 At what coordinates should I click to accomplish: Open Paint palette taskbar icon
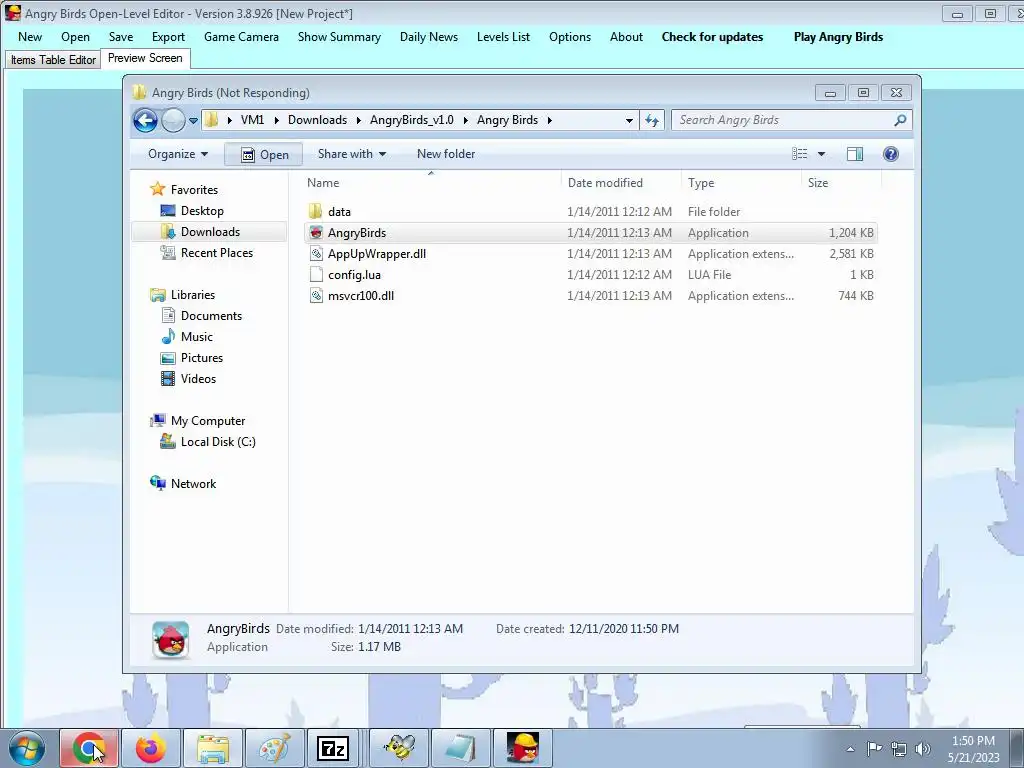click(x=274, y=748)
